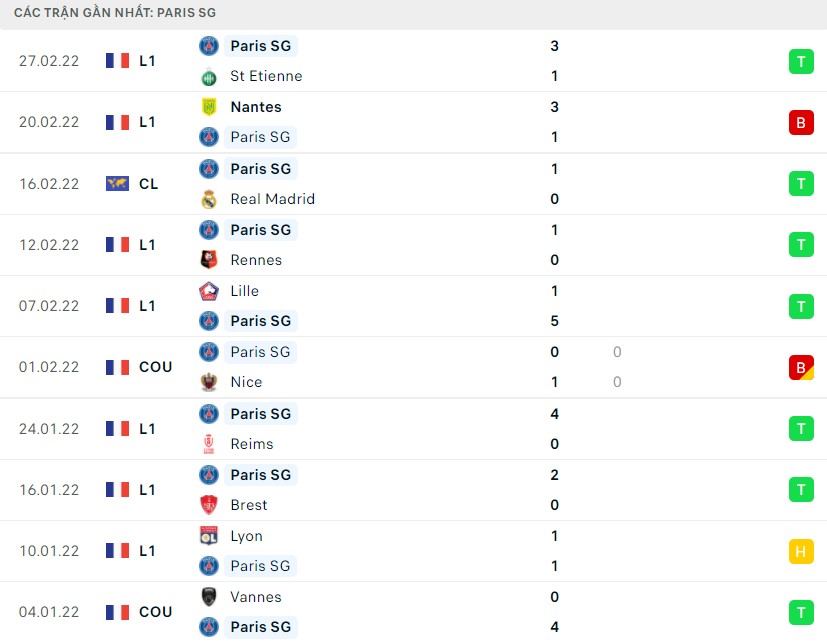Click the green T badge for St Etienne match
Viewport: 827px width, 642px height.
[x=801, y=61]
